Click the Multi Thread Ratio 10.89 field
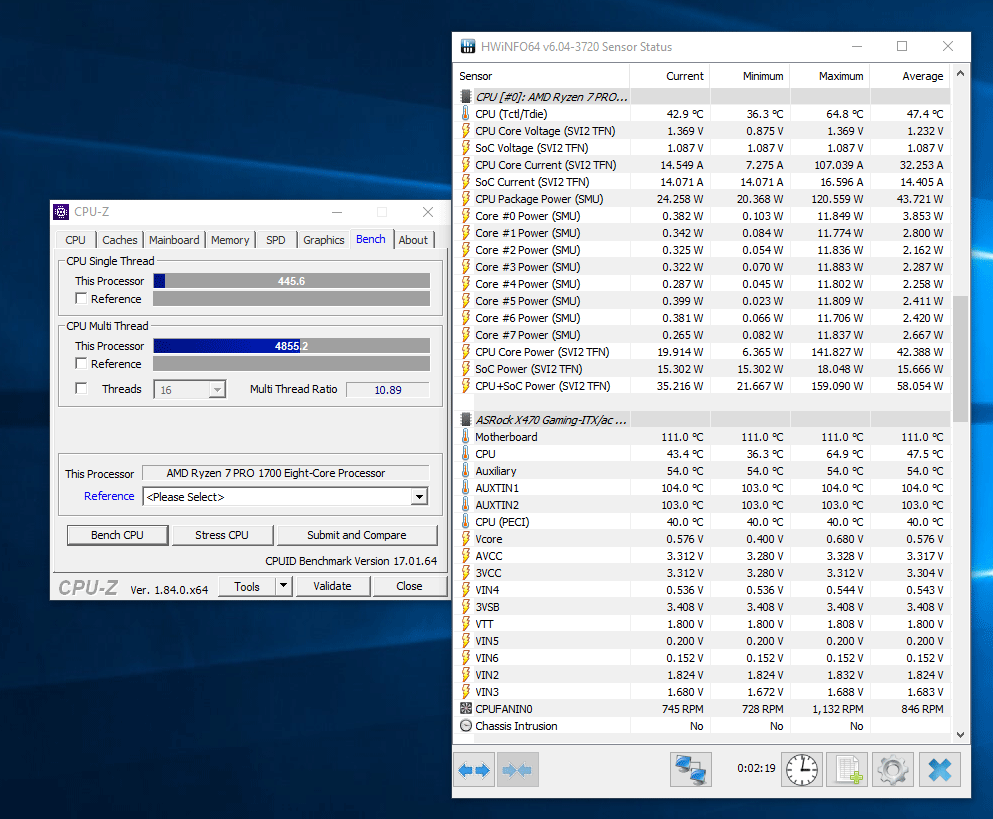The width and height of the screenshot is (993, 819). [x=388, y=390]
